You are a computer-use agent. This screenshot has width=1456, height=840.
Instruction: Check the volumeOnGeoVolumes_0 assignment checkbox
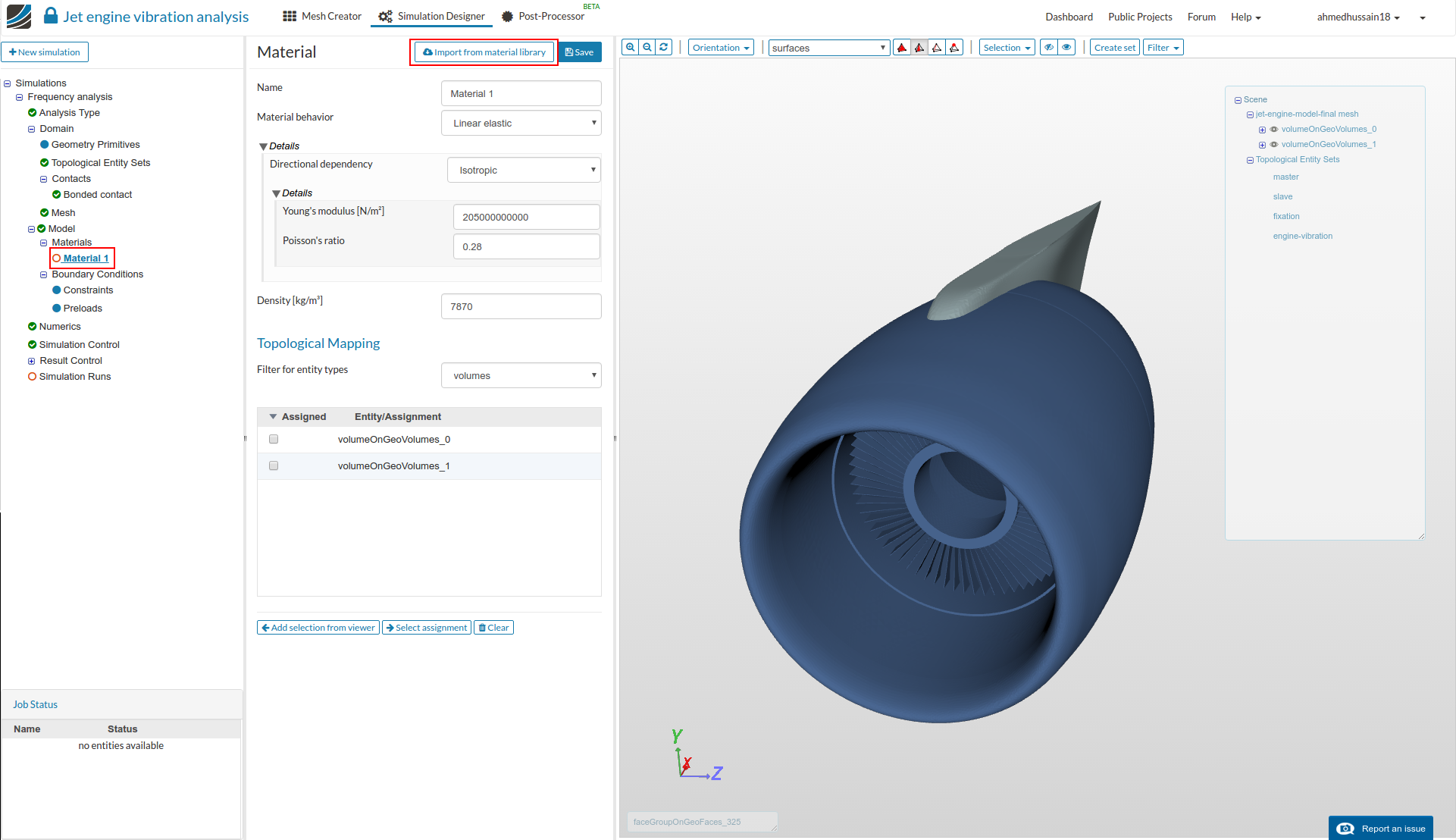click(274, 439)
